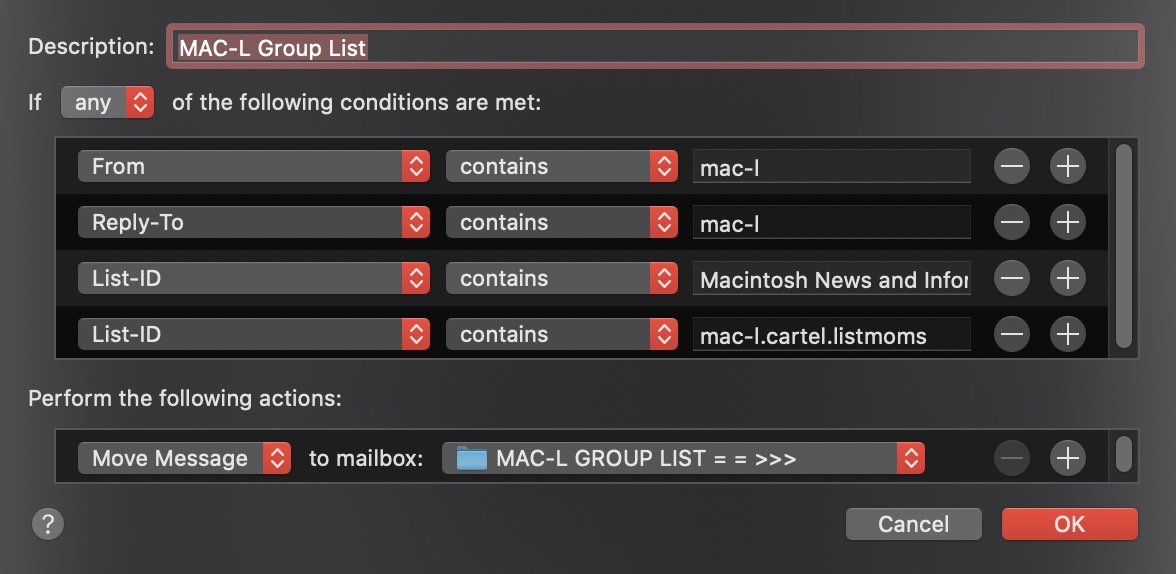
Task: Cancel the rule editing dialog
Action: coord(913,524)
